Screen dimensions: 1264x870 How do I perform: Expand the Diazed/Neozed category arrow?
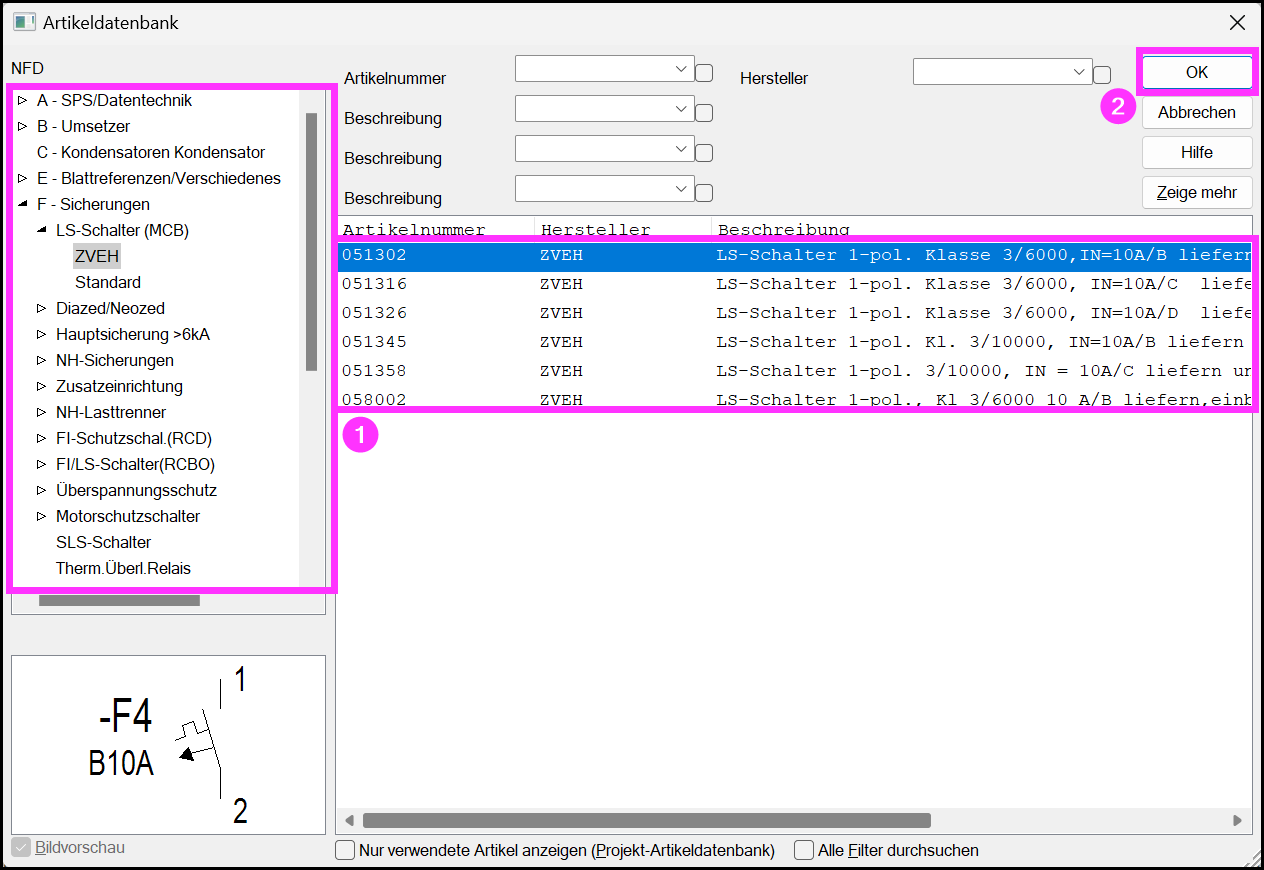42,309
